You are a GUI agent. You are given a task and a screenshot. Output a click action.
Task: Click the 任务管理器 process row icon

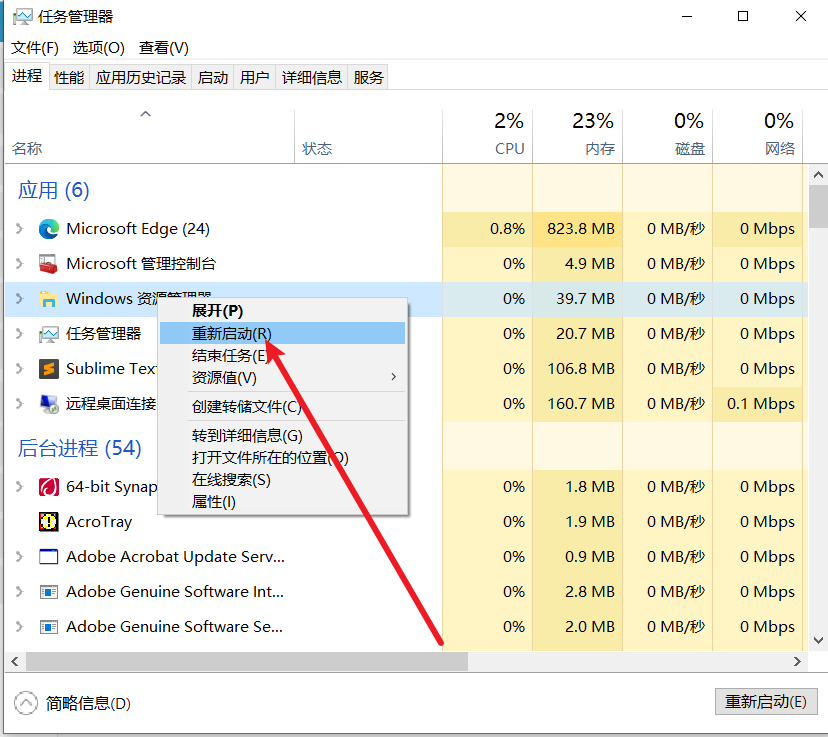tap(49, 334)
